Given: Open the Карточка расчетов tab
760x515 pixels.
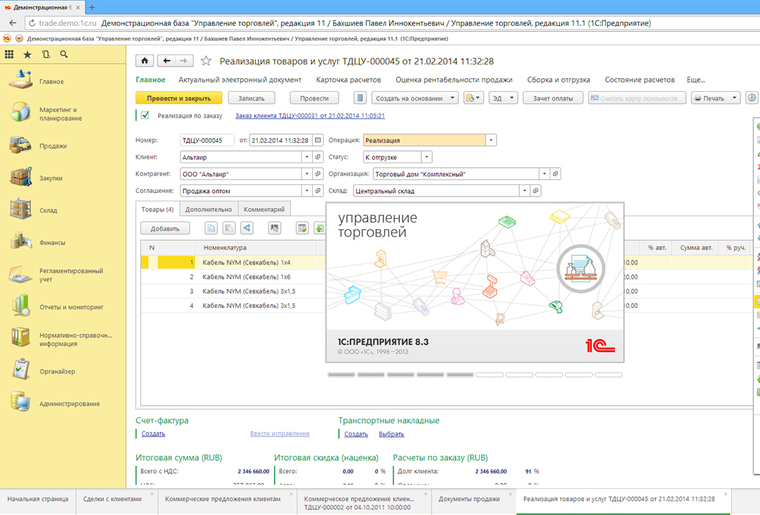Looking at the screenshot, I should (347, 79).
